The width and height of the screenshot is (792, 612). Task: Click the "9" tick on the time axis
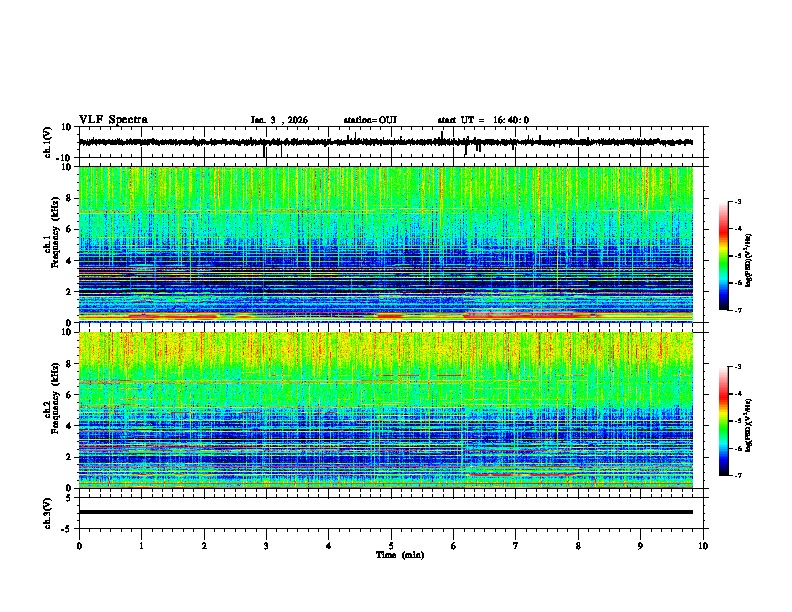[x=640, y=546]
